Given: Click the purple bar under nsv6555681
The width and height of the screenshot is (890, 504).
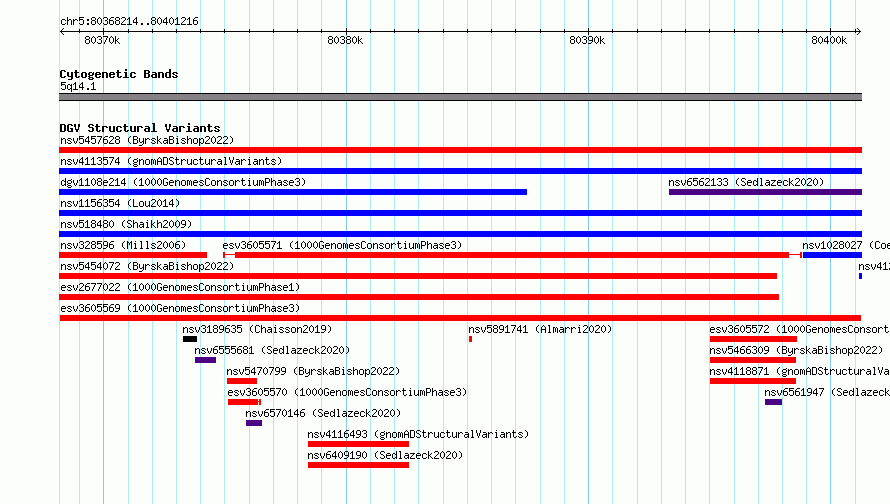Looking at the screenshot, I should pos(205,360).
